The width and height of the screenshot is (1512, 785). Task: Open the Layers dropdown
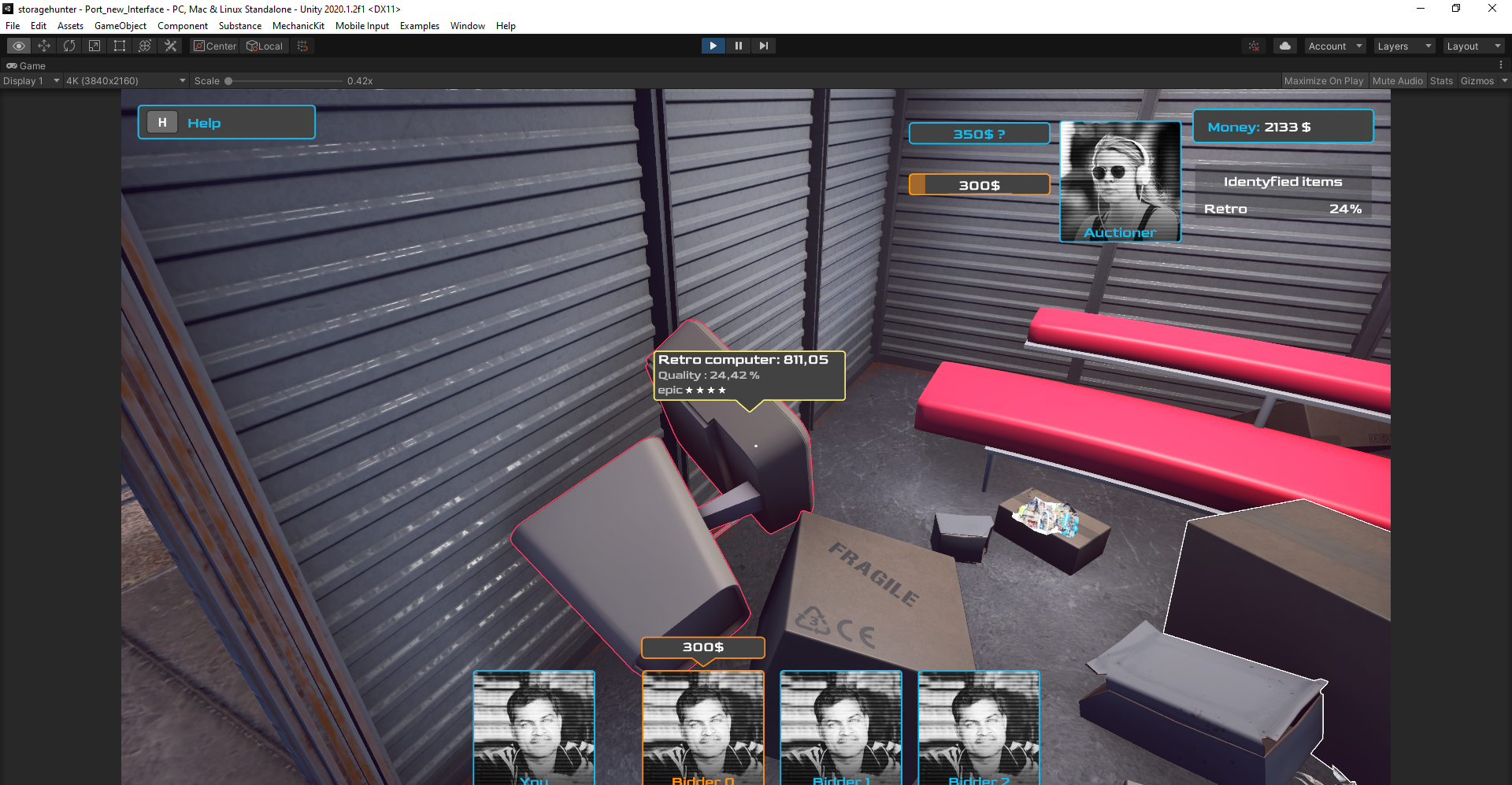pyautogui.click(x=1404, y=46)
